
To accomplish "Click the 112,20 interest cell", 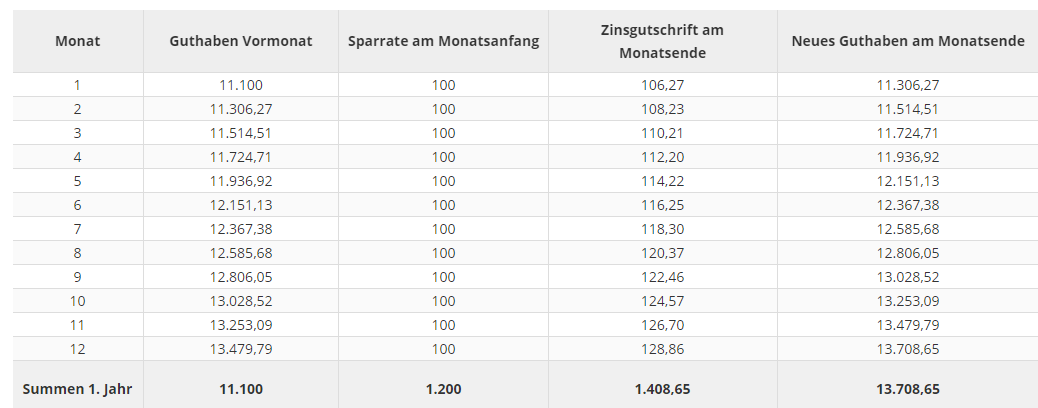I will pyautogui.click(x=663, y=157).
